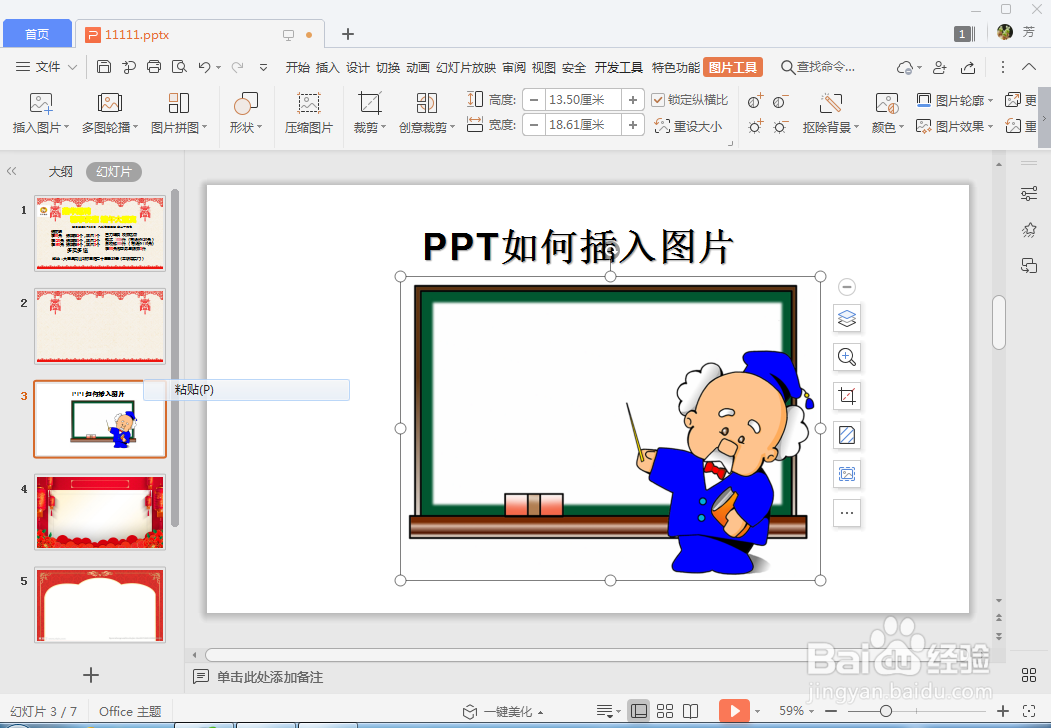
Task: Click the ellipsis on the floating toolbar
Action: 846,513
